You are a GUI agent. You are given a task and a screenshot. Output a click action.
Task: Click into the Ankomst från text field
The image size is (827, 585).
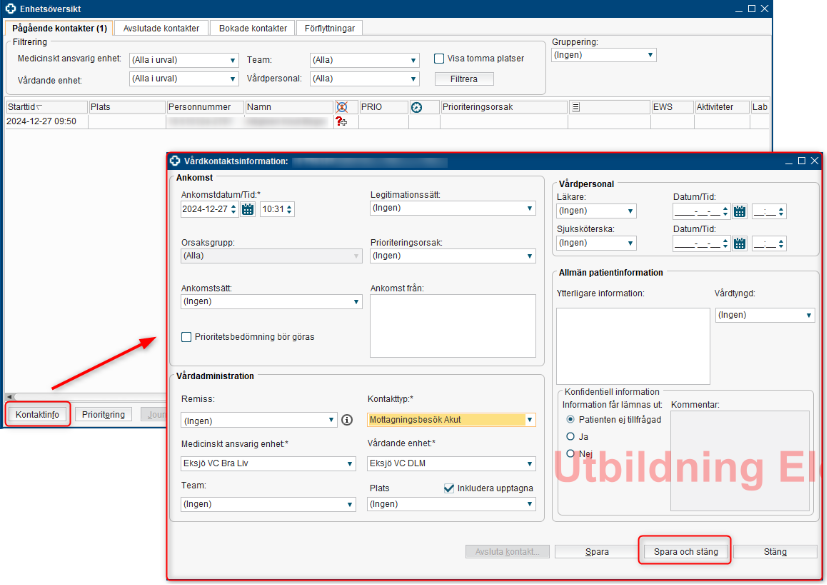pyautogui.click(x=452, y=325)
